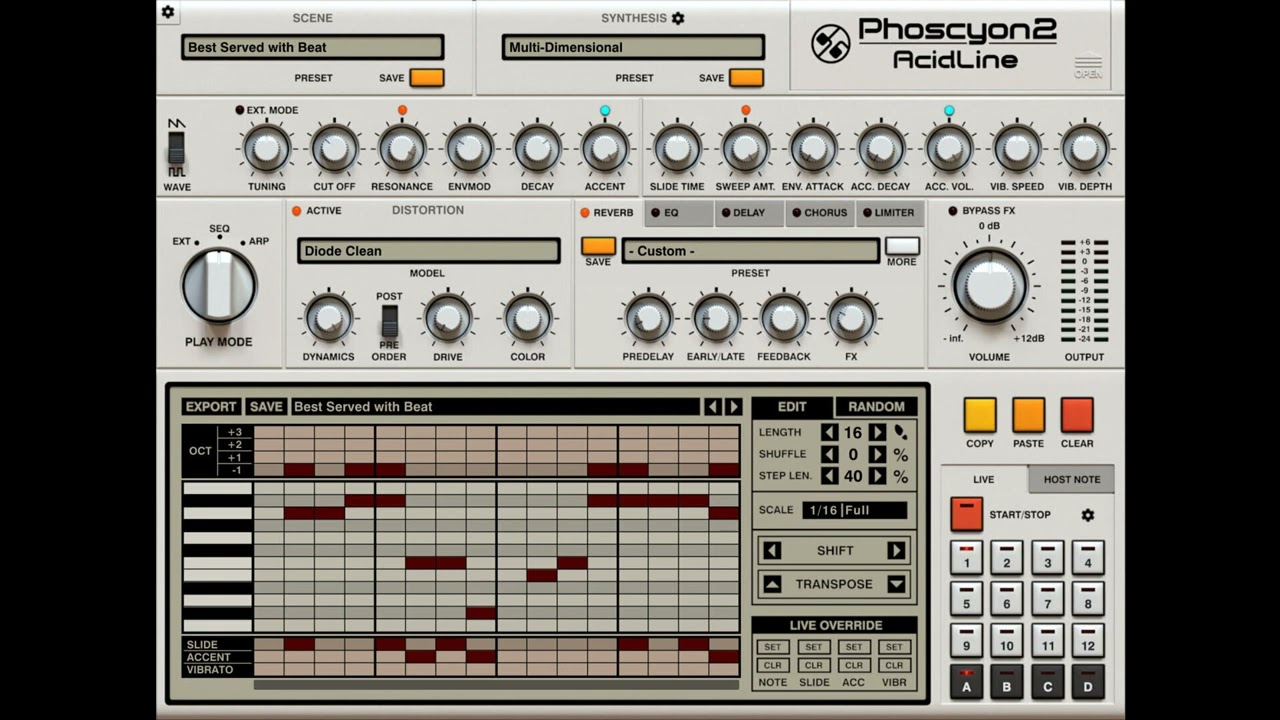Viewport: 1280px width, 720px height.
Task: Click Clr under Live Override Vibr
Action: (x=894, y=665)
